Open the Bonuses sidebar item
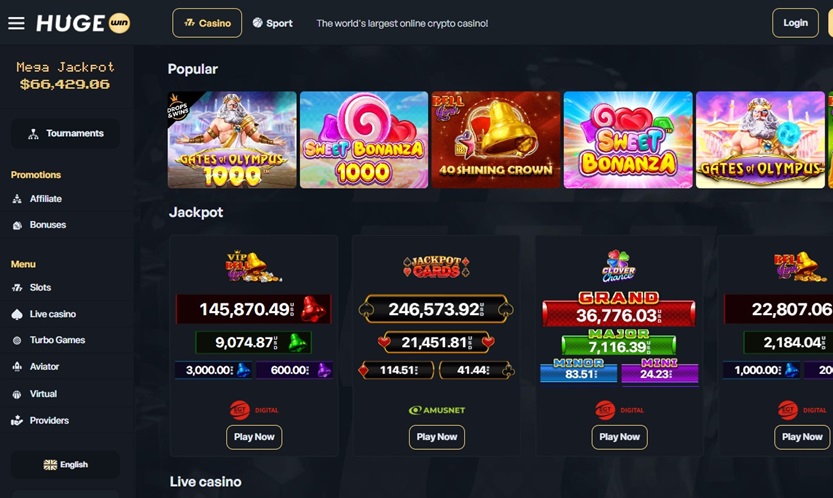833x498 pixels. coord(47,225)
